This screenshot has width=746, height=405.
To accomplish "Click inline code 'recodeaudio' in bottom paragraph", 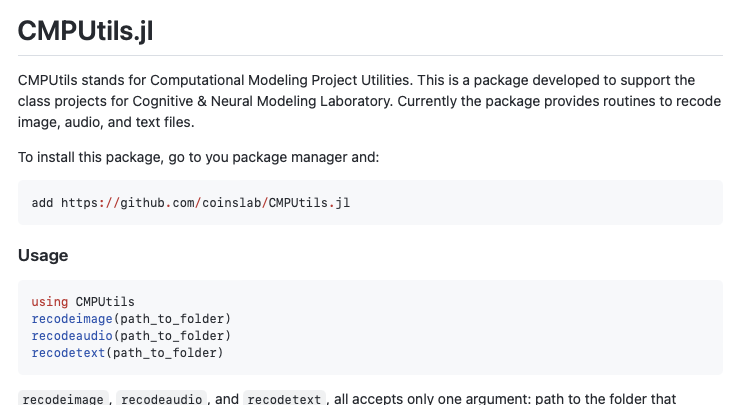I will point(162,399).
